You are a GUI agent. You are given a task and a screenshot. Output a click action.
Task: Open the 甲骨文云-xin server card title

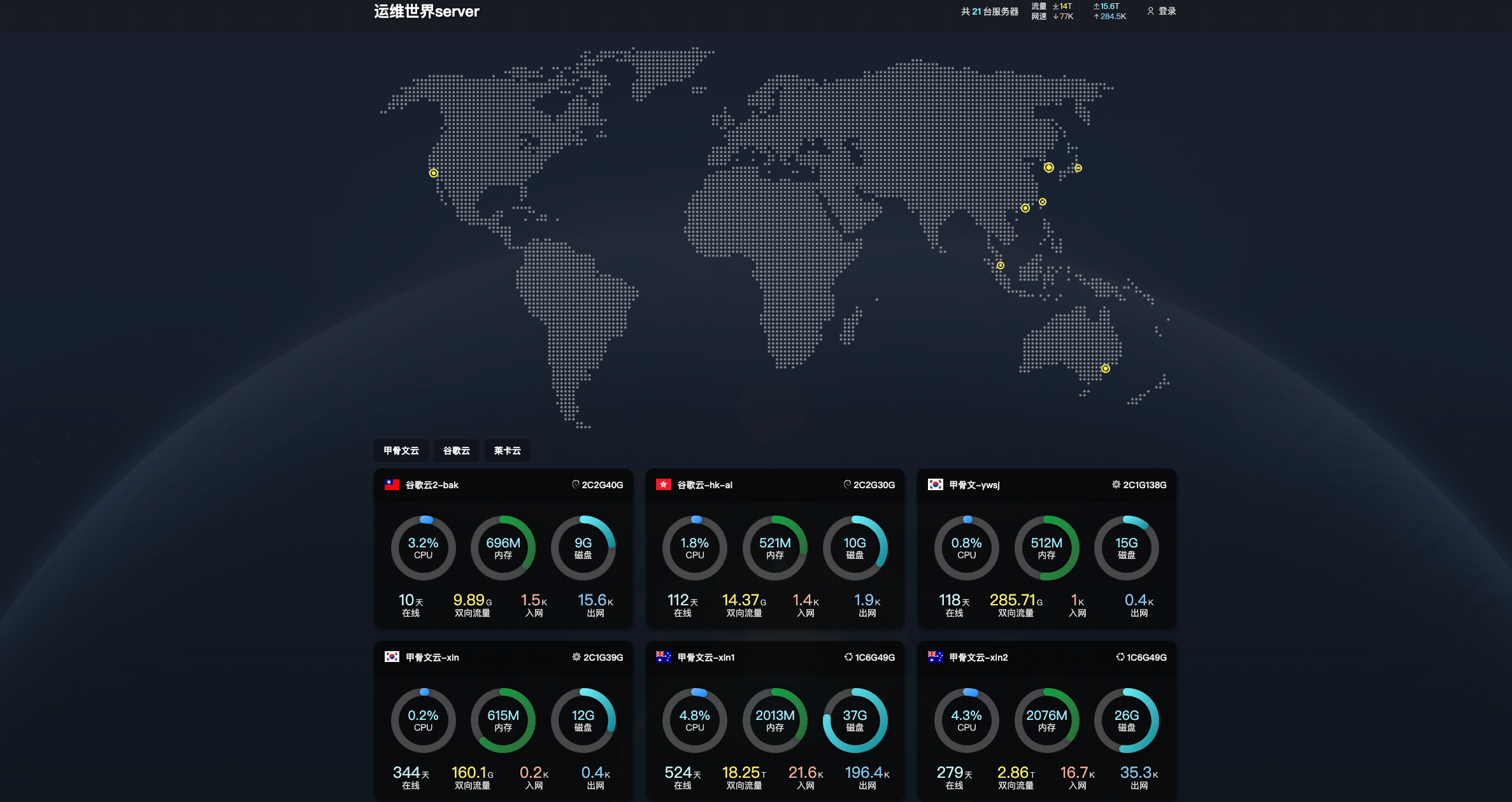432,658
